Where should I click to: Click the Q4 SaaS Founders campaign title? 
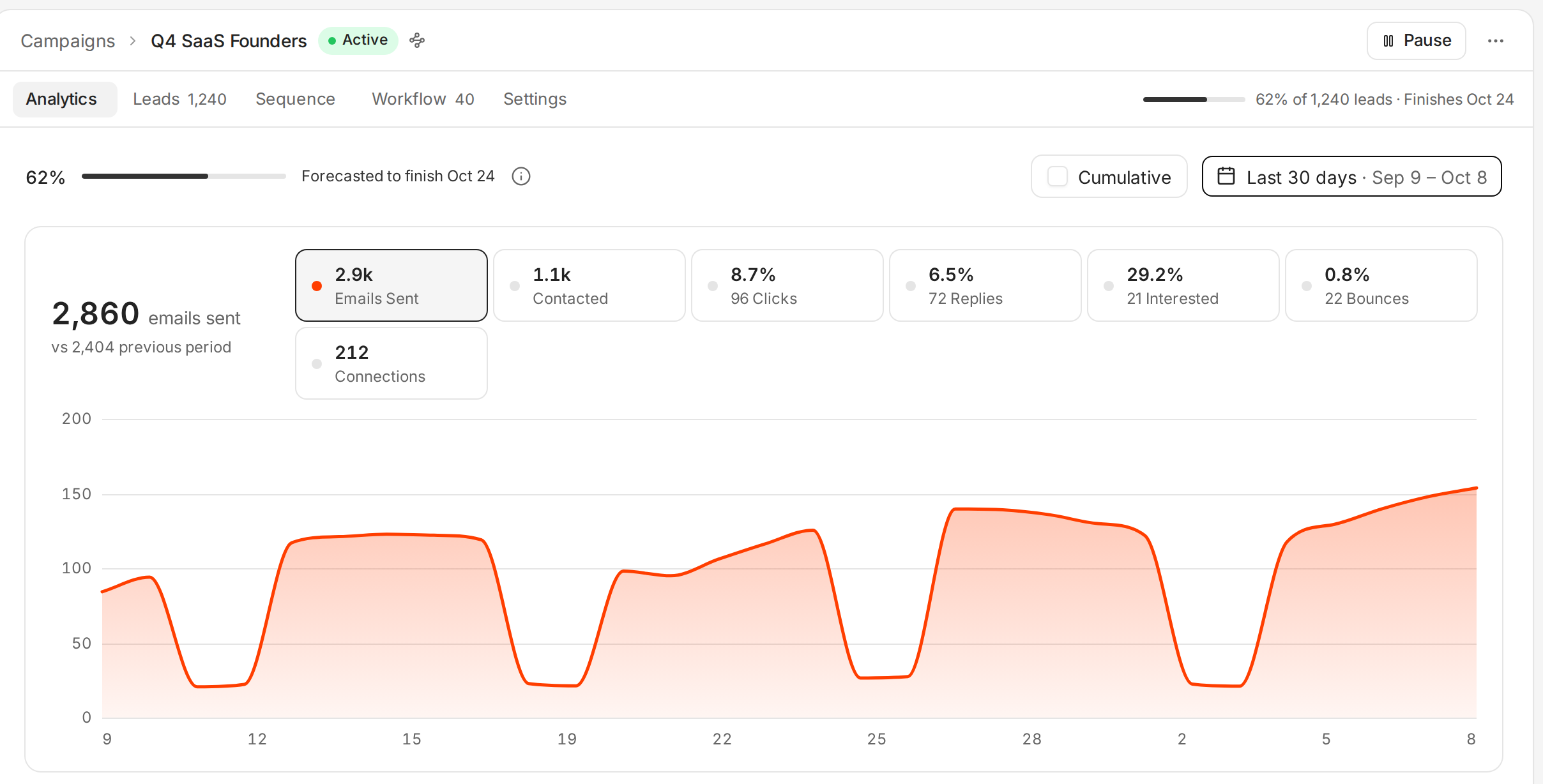pyautogui.click(x=229, y=41)
